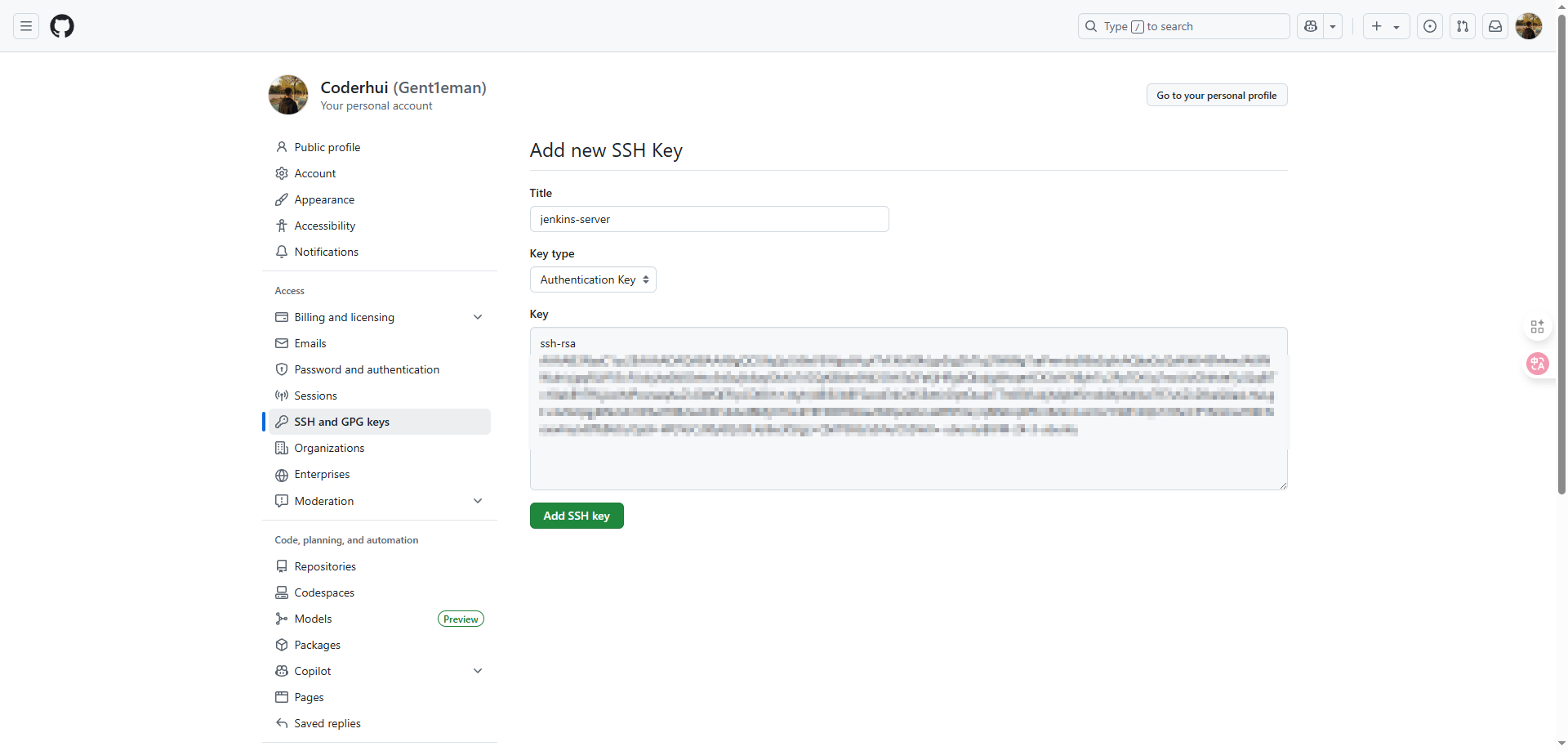
Task: Open the notifications inbox icon
Action: coord(1495,26)
